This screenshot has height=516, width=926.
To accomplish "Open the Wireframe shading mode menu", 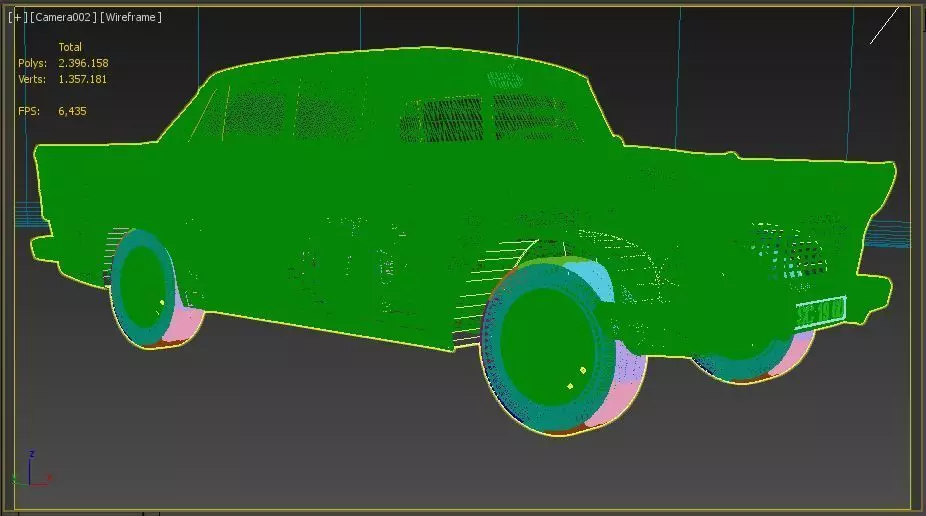I will click(x=131, y=17).
